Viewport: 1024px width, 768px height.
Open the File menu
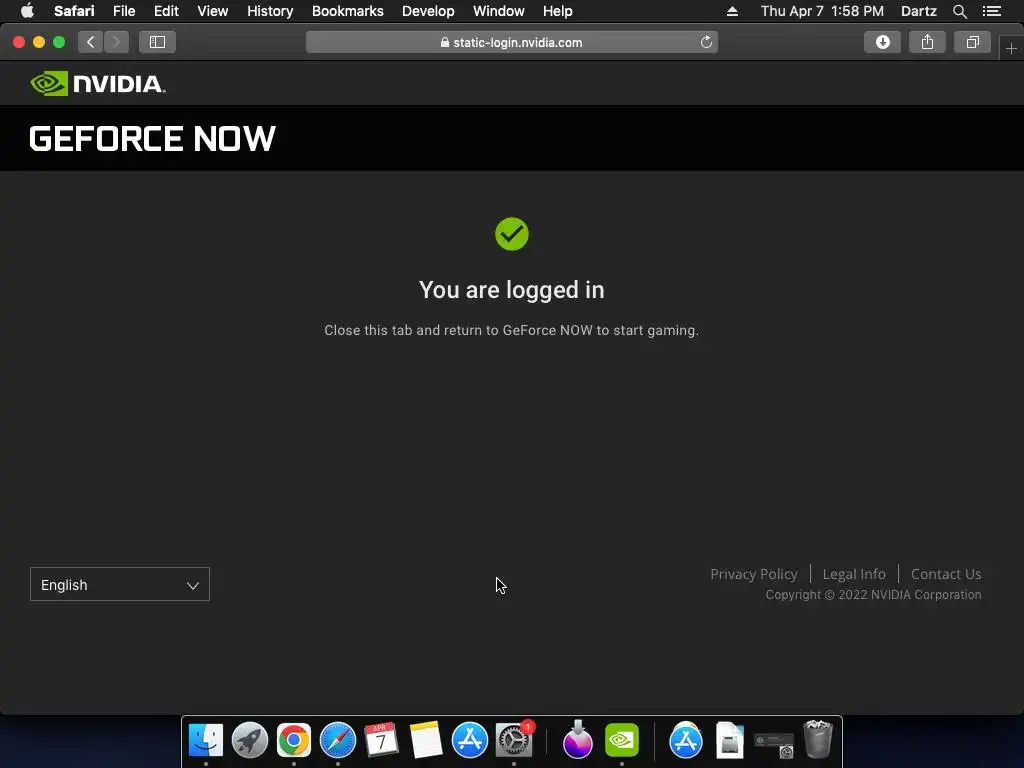tap(124, 11)
